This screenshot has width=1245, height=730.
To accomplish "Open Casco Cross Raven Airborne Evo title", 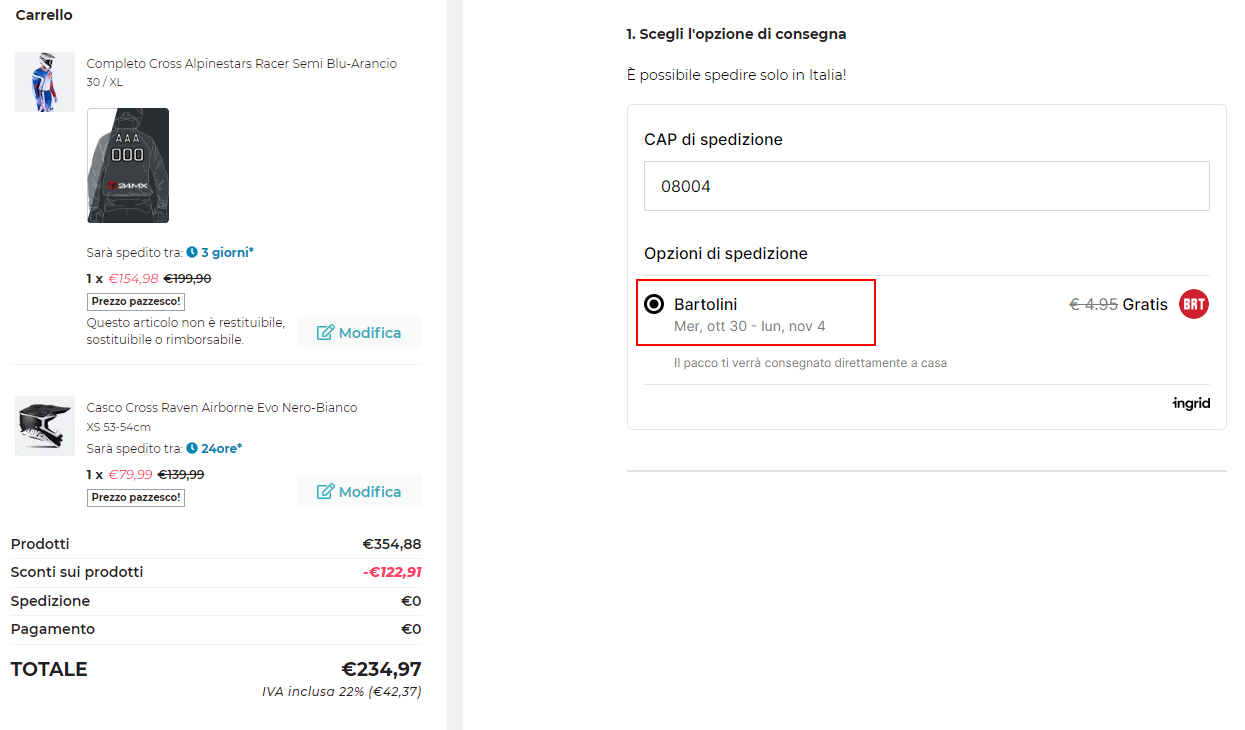I will pos(222,407).
